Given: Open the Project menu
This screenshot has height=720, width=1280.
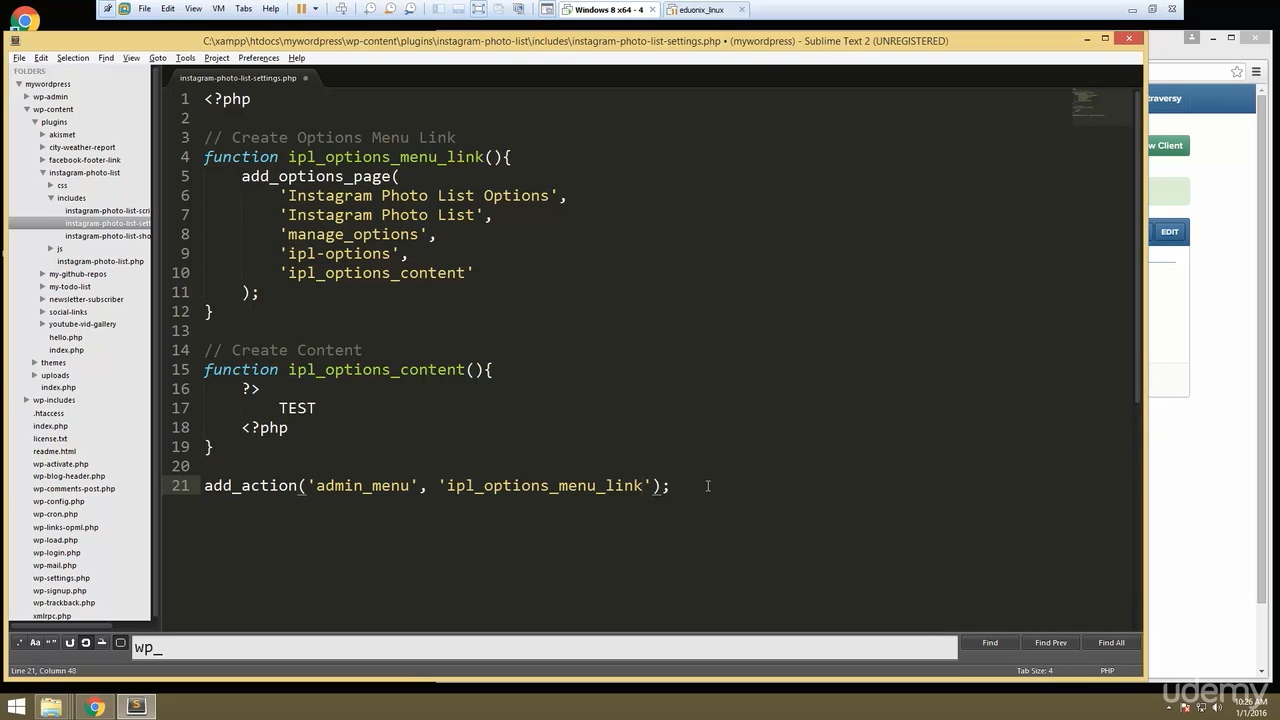Looking at the screenshot, I should (x=217, y=58).
